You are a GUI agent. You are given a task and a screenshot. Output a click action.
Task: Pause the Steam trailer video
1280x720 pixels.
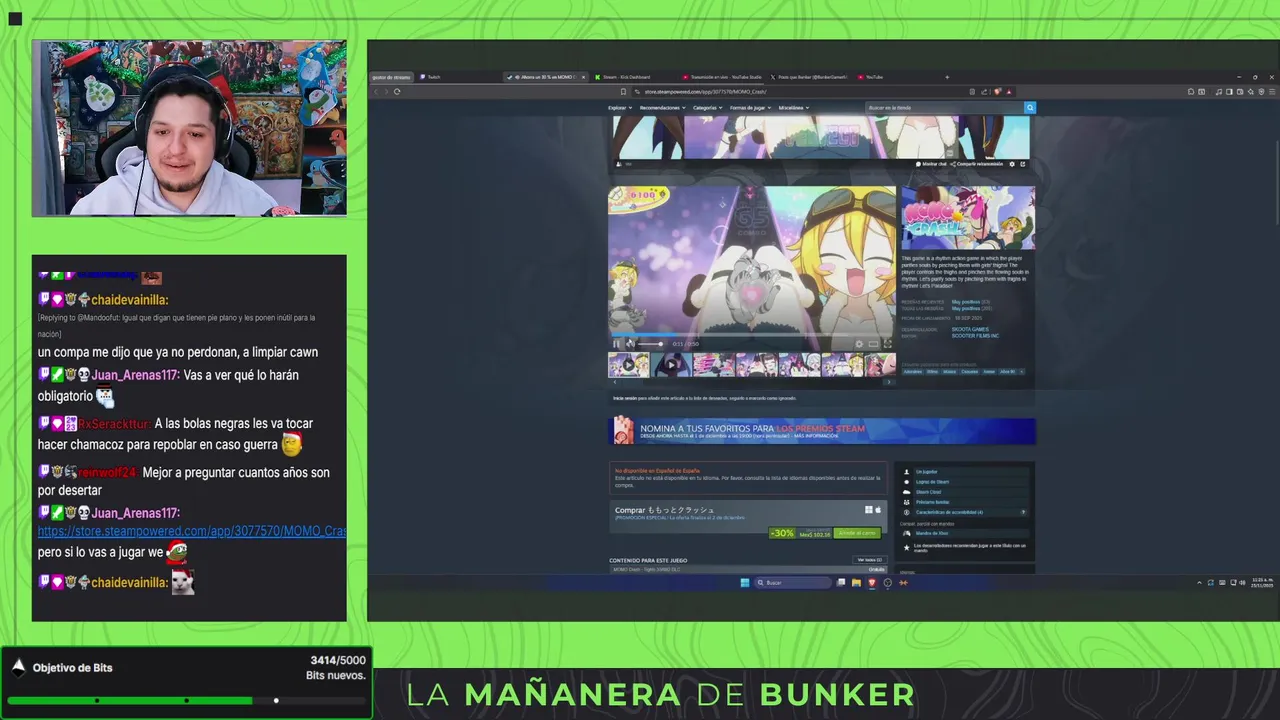tap(617, 344)
